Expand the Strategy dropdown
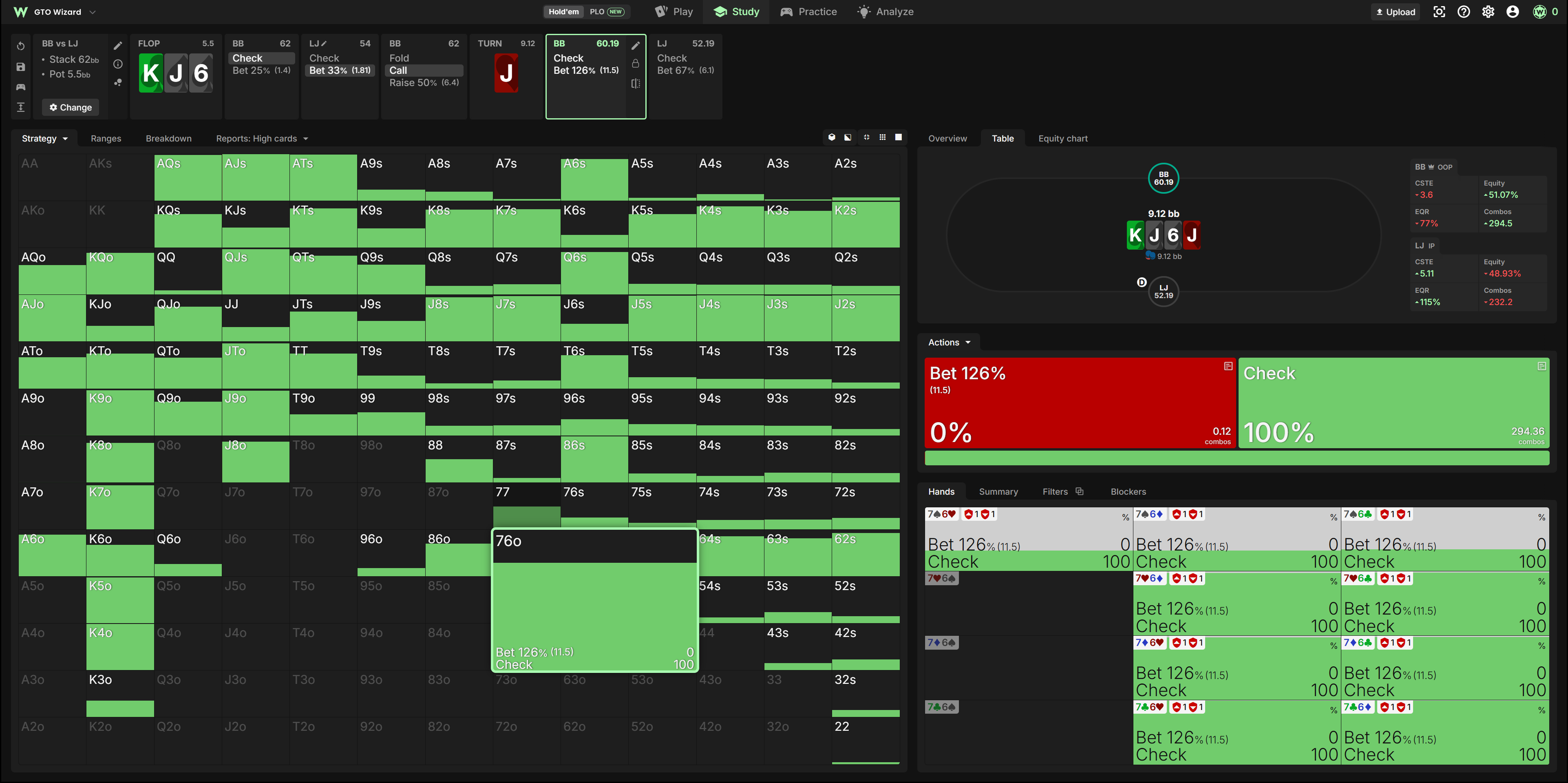 click(44, 139)
